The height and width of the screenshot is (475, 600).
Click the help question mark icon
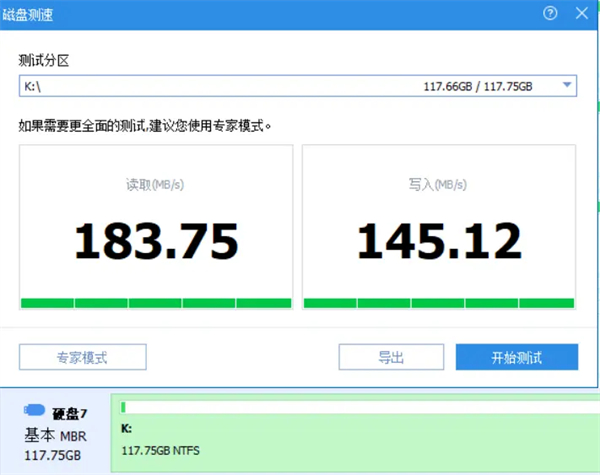click(549, 14)
